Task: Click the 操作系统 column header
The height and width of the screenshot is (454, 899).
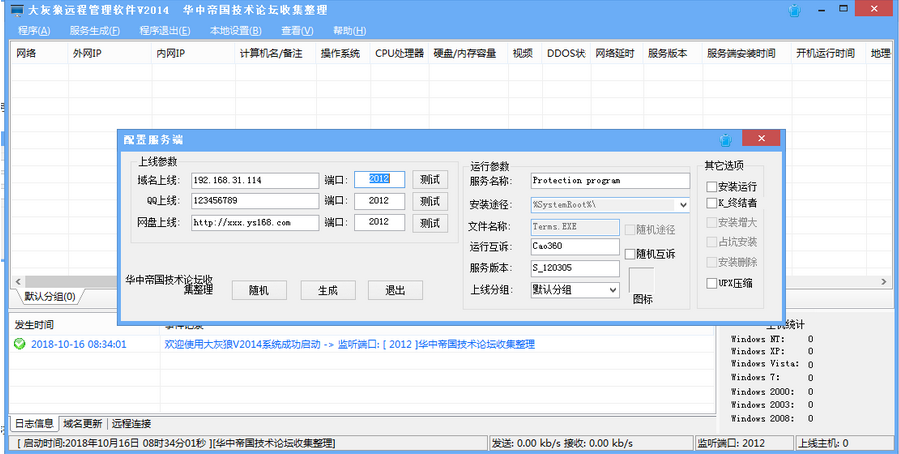Action: (343, 53)
